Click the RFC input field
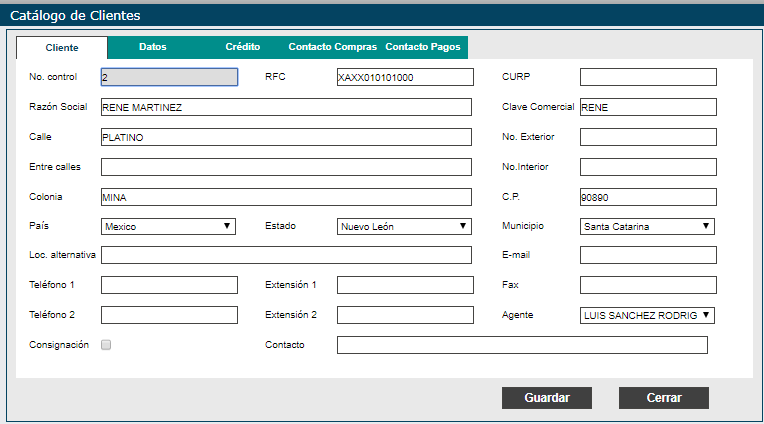 click(x=405, y=77)
